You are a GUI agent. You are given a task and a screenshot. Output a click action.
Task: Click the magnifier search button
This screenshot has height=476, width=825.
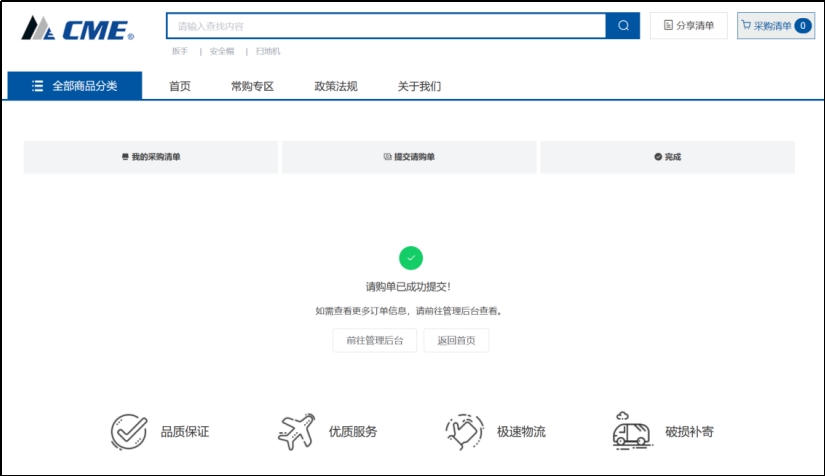622,26
